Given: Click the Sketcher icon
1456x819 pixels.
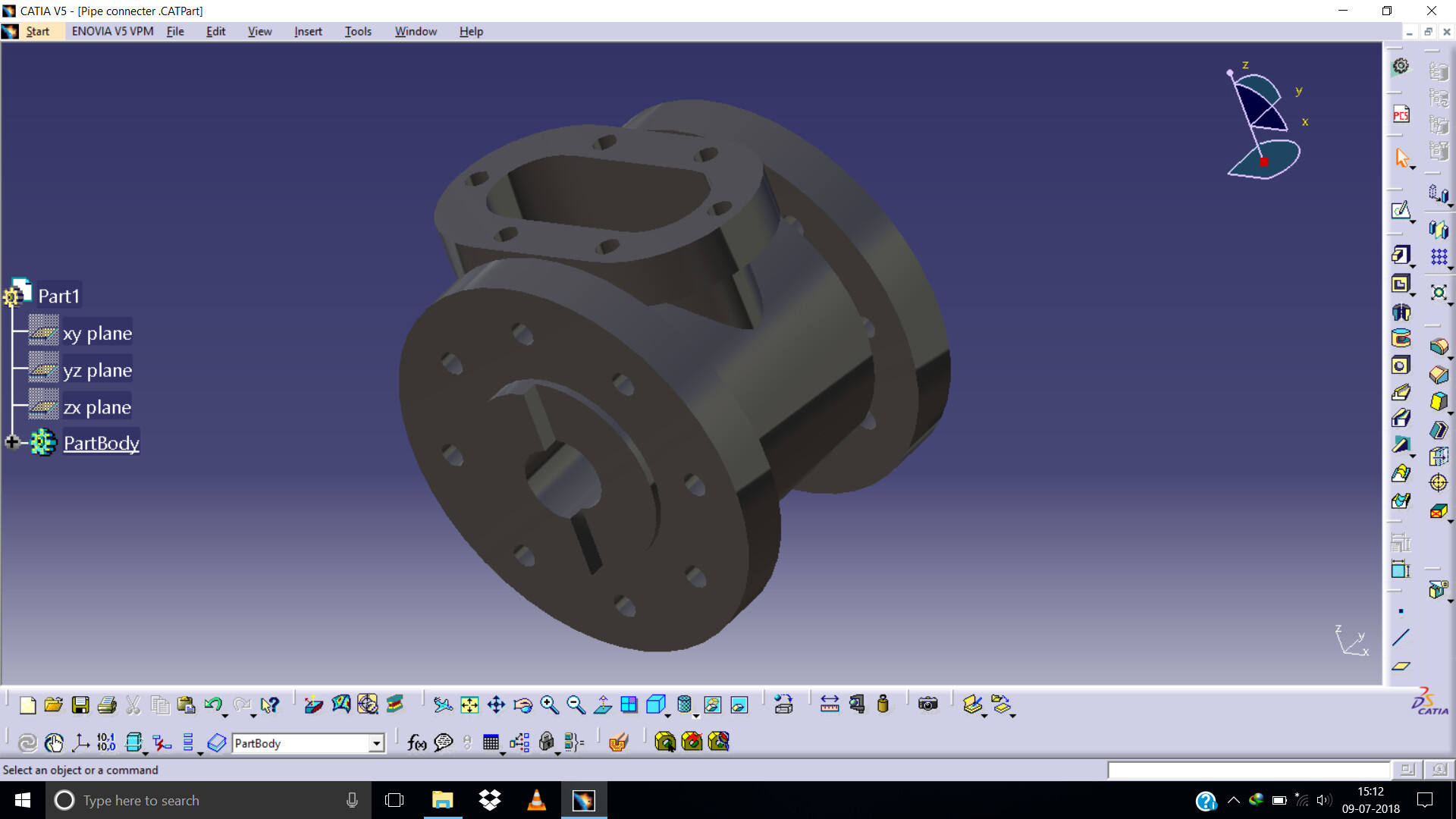Looking at the screenshot, I should 1400,210.
